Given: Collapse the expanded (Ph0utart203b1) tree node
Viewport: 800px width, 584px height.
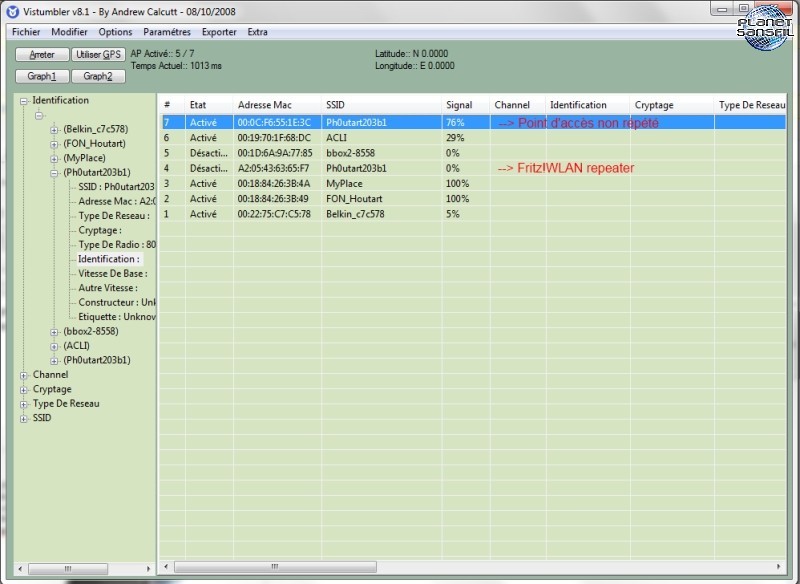Looking at the screenshot, I should click(54, 173).
